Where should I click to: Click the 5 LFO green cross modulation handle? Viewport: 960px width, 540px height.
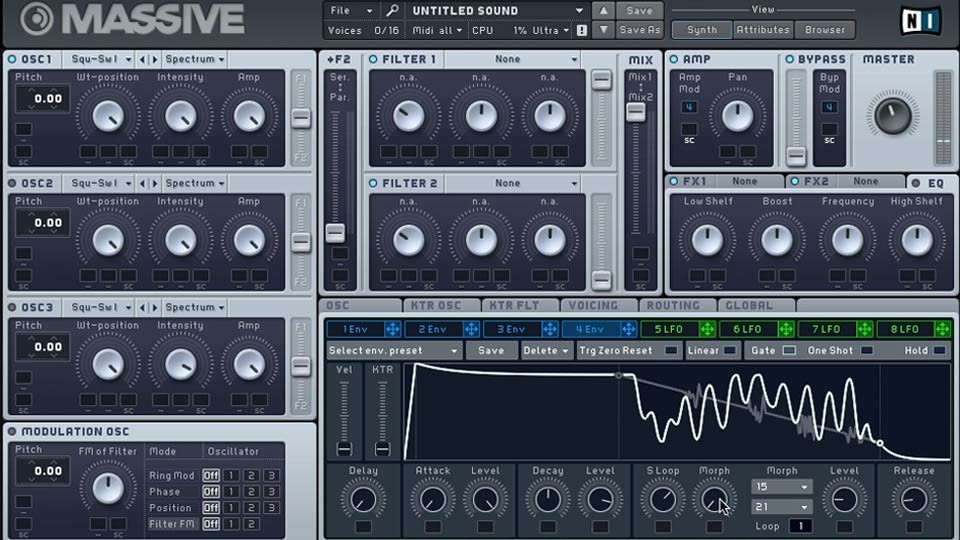click(x=707, y=329)
